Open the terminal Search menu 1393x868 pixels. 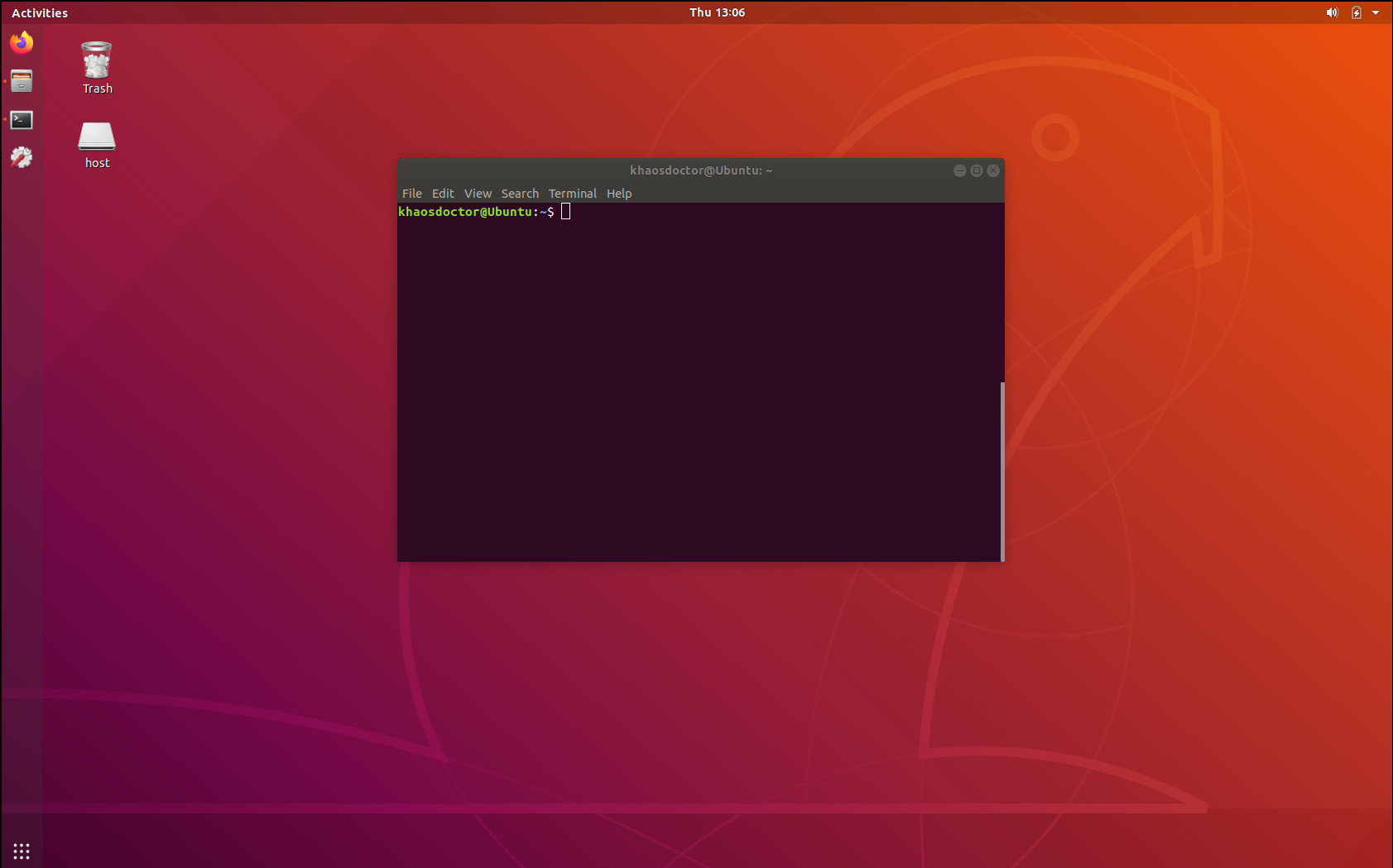coord(520,194)
